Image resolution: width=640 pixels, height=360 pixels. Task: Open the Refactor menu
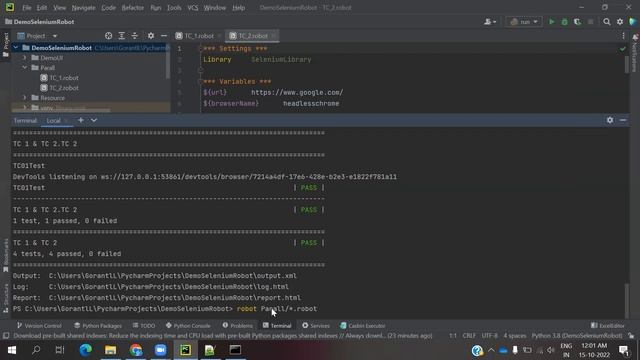pyautogui.click(x=133, y=8)
